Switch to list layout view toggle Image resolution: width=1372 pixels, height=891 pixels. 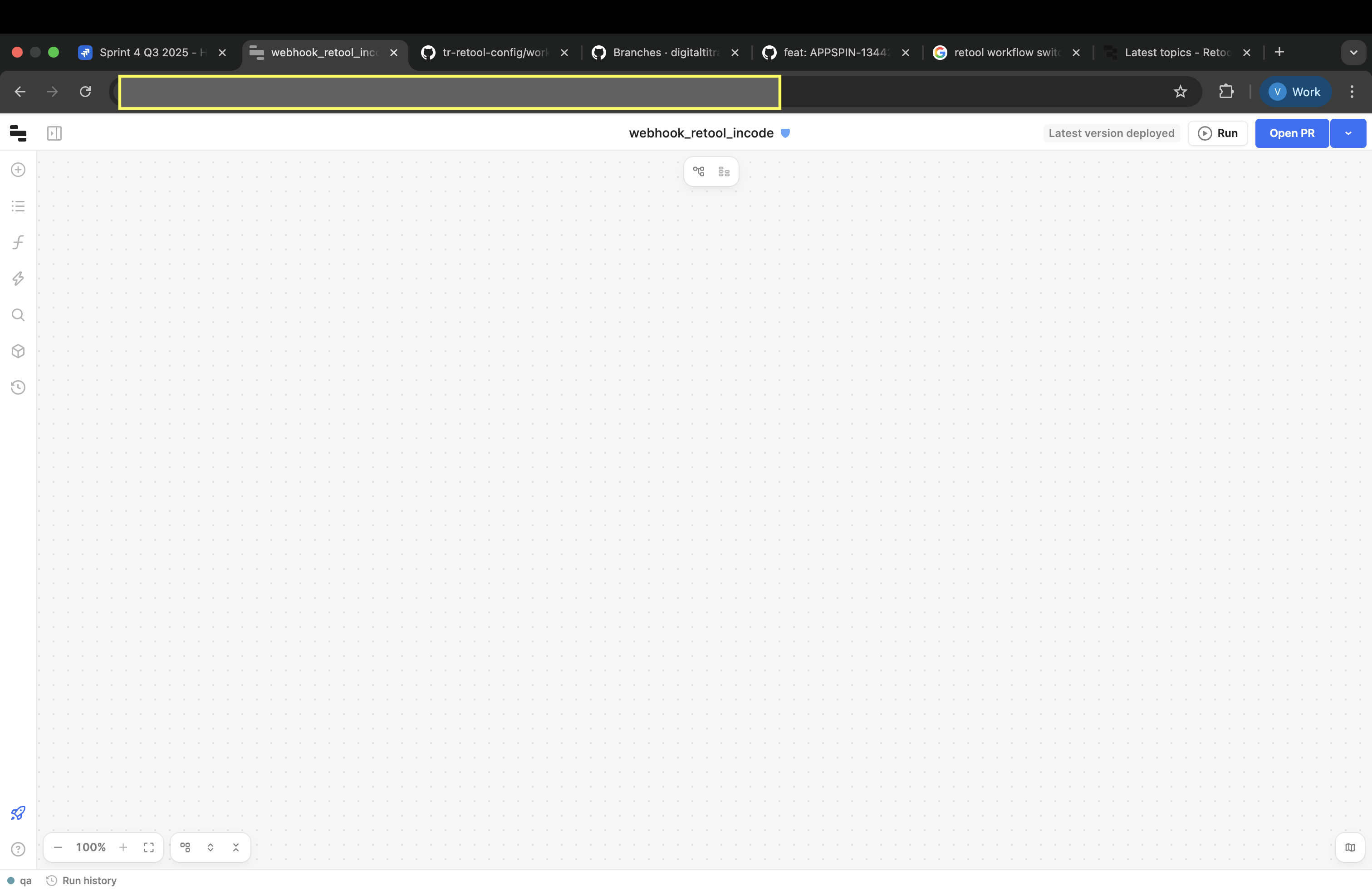tap(724, 171)
